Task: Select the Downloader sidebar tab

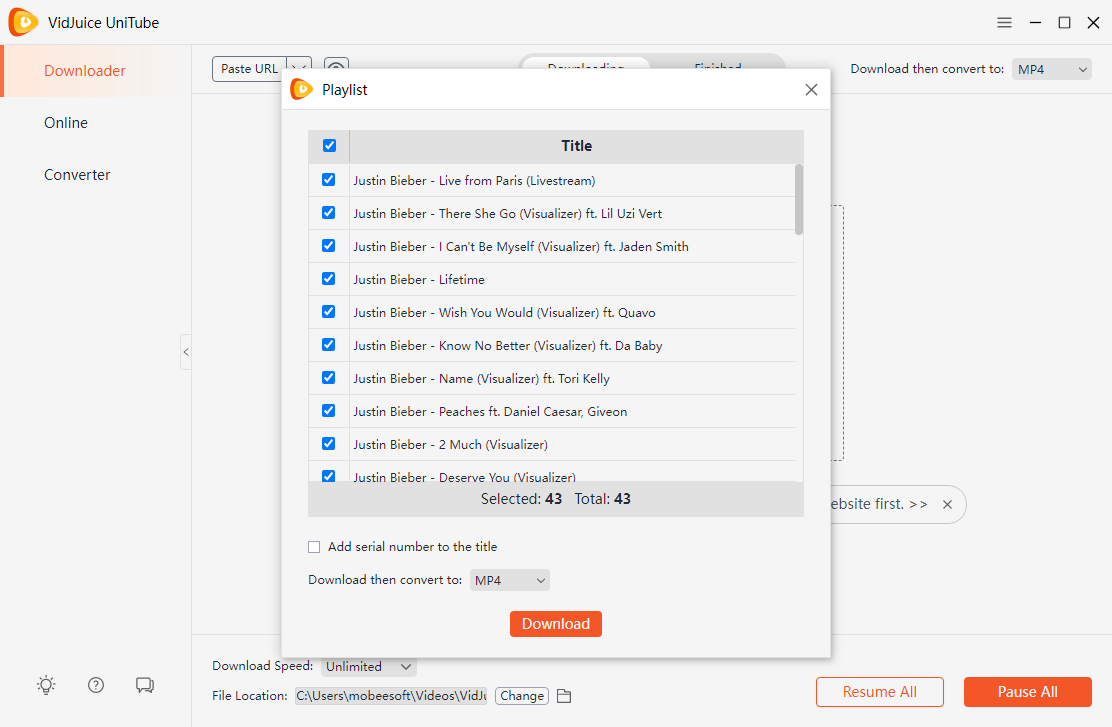Action: (84, 71)
